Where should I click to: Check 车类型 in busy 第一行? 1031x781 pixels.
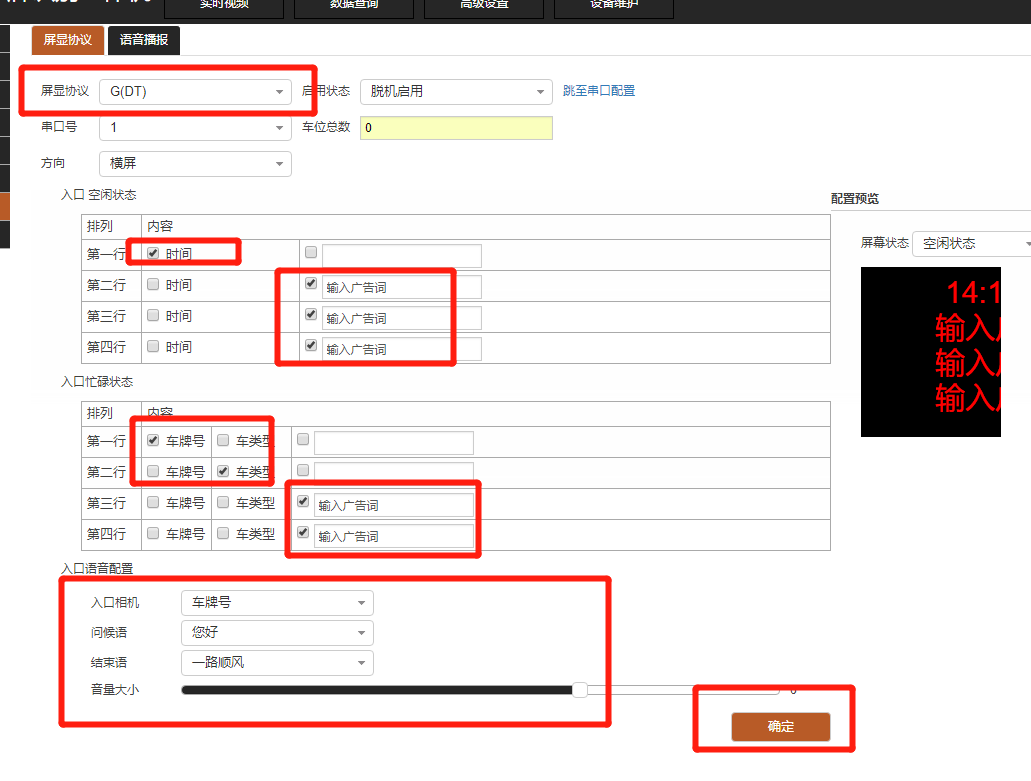[223, 440]
